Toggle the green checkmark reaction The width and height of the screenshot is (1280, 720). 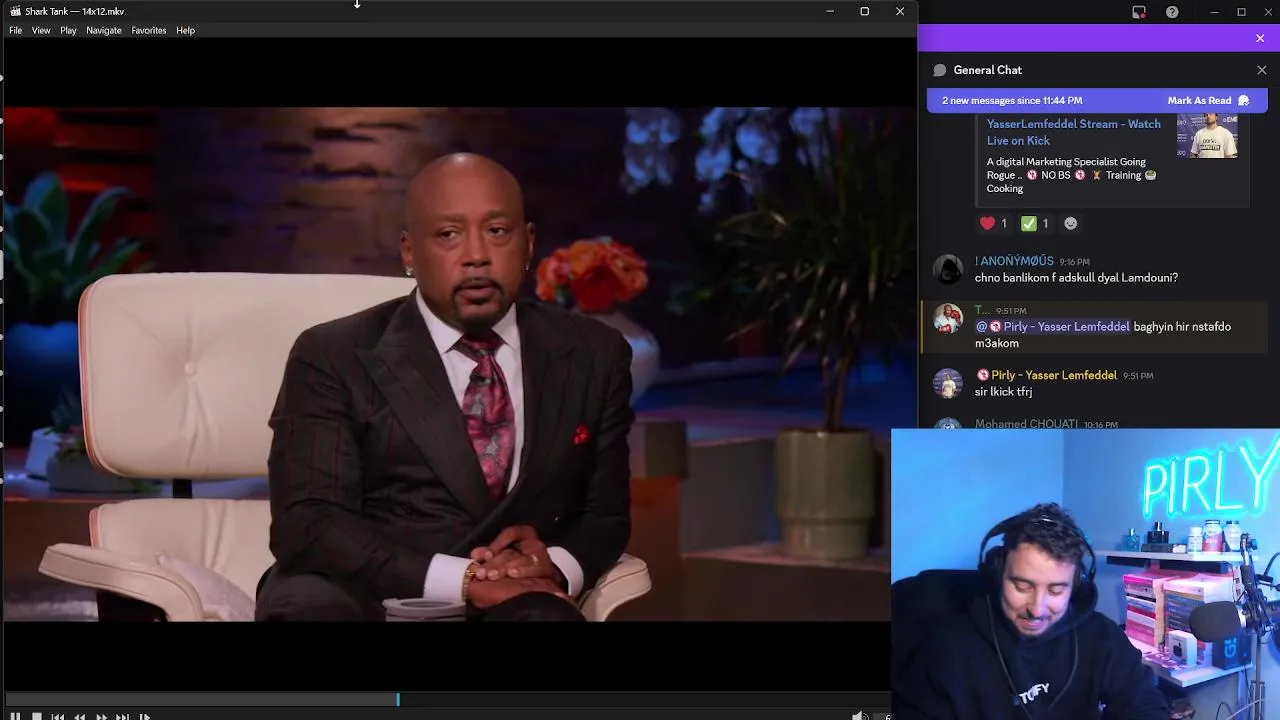tap(1035, 223)
